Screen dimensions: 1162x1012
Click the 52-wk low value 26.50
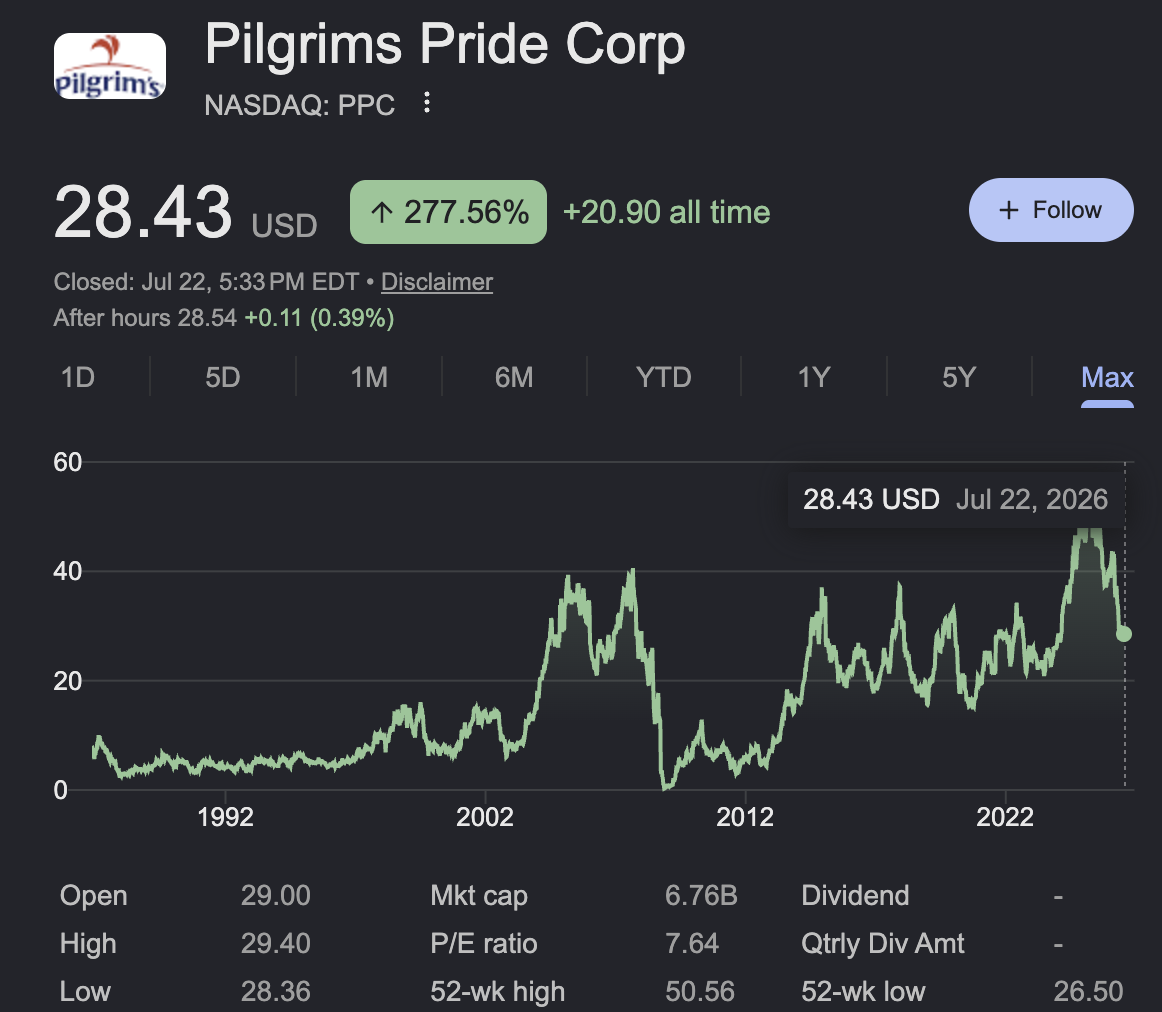point(1088,991)
